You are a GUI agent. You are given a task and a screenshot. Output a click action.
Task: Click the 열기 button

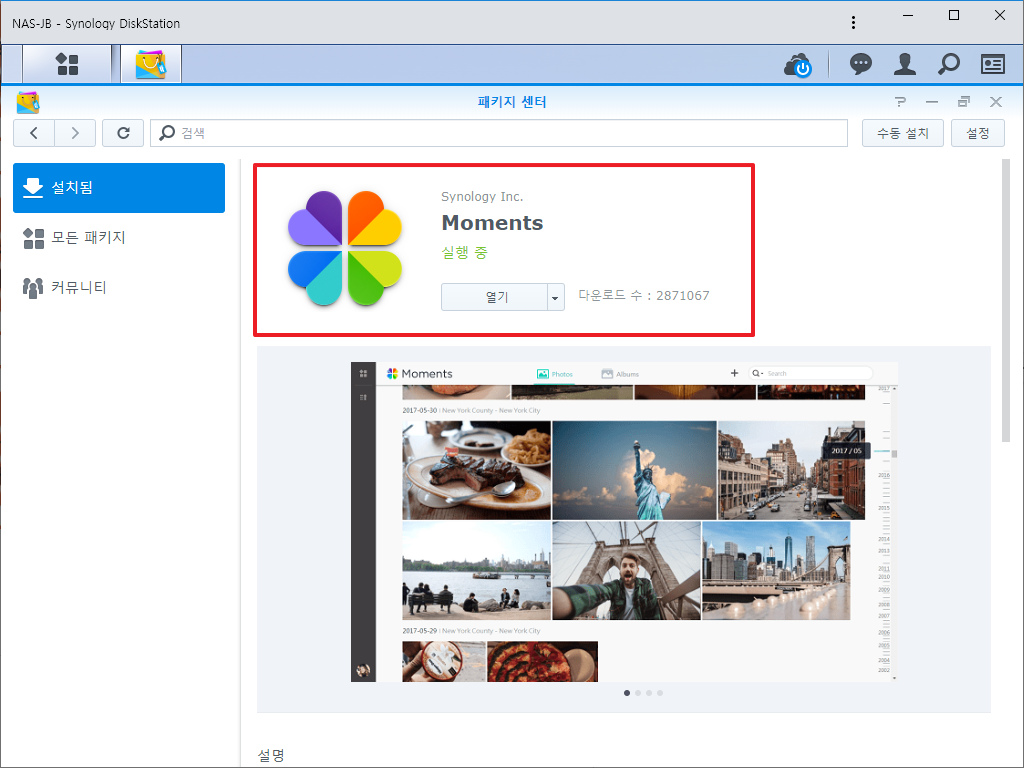pos(494,297)
